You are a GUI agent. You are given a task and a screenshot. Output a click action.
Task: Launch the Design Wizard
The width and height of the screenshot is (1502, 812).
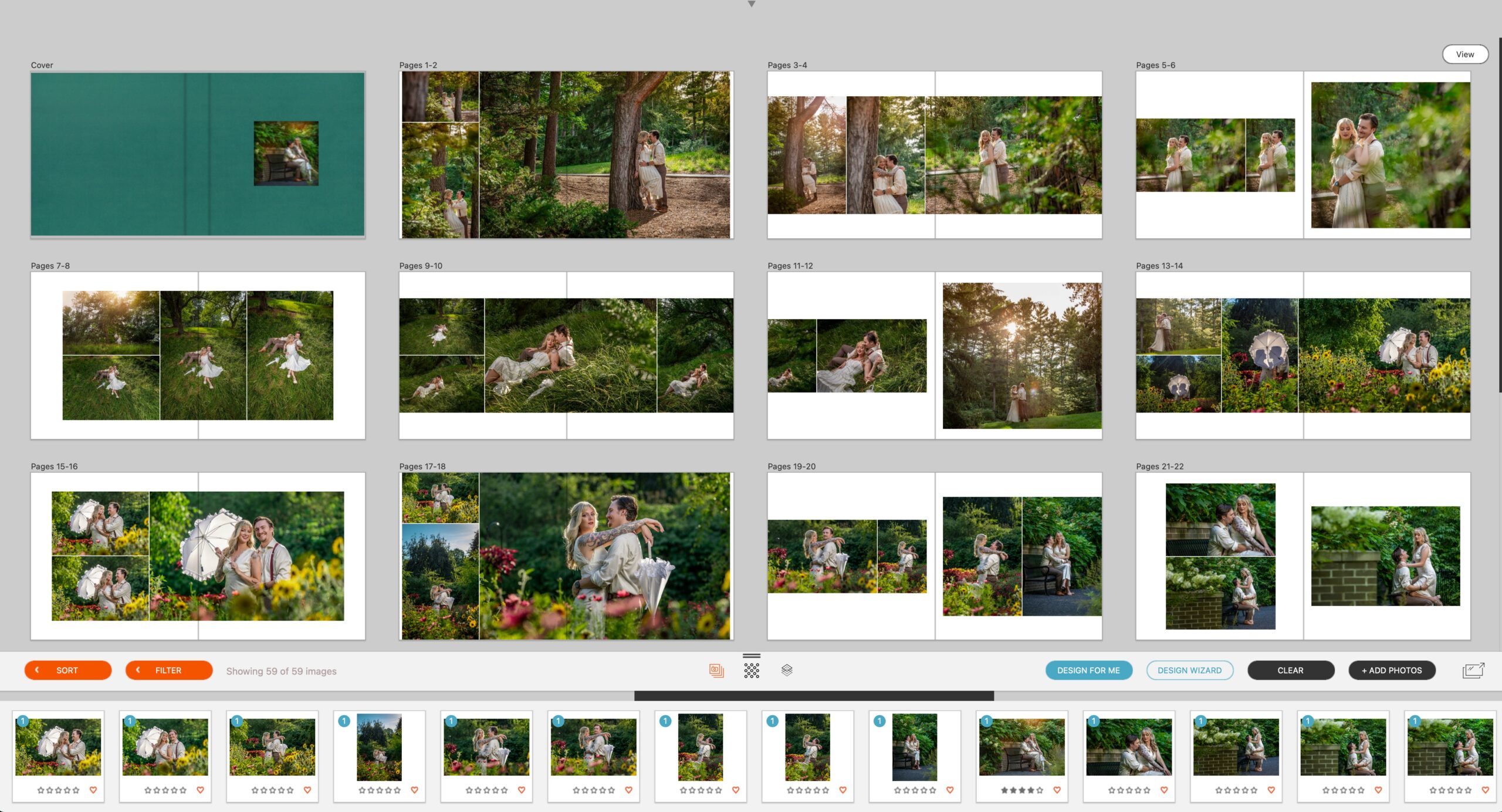point(1189,670)
